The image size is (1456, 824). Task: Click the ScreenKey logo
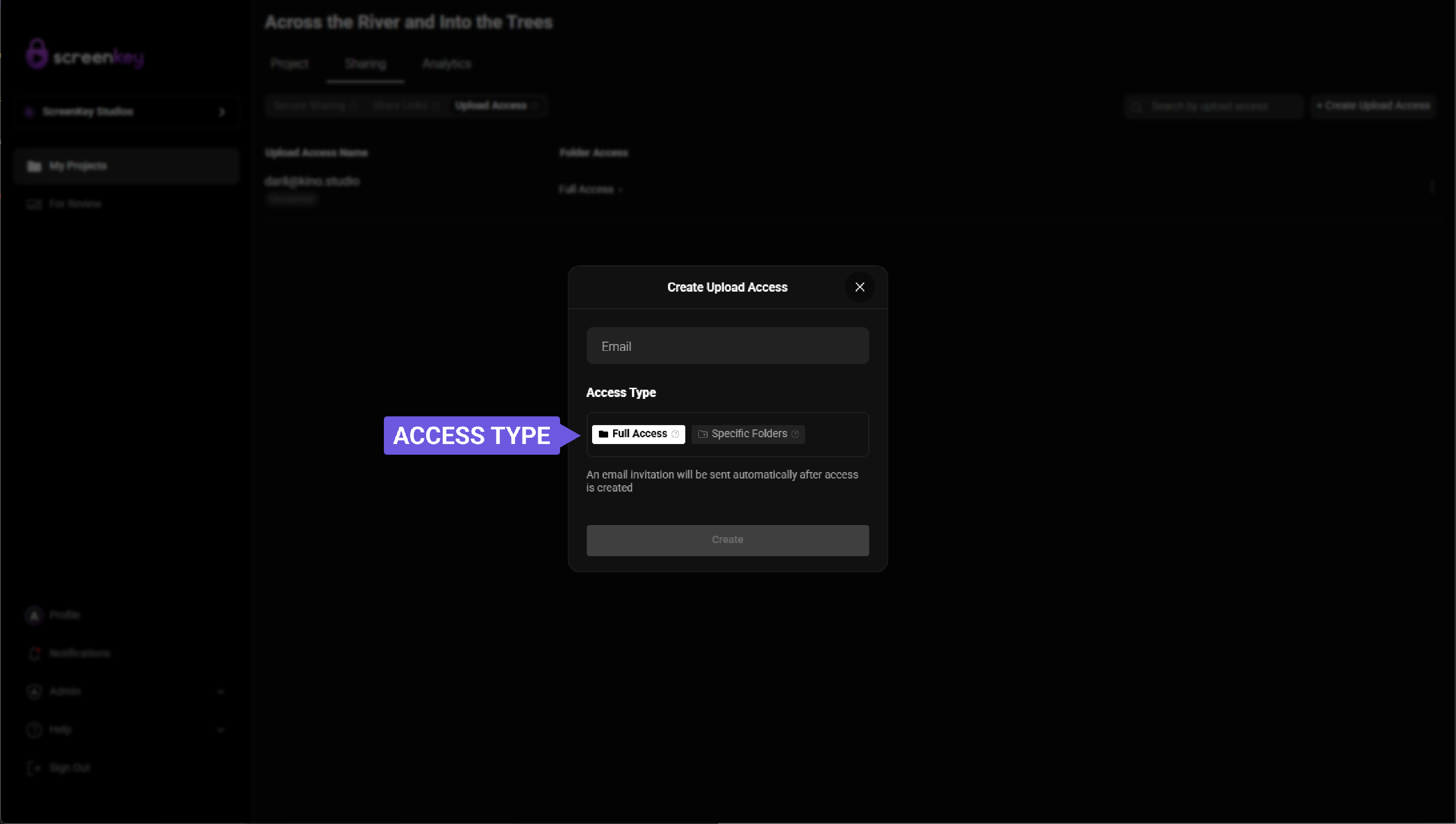point(84,55)
